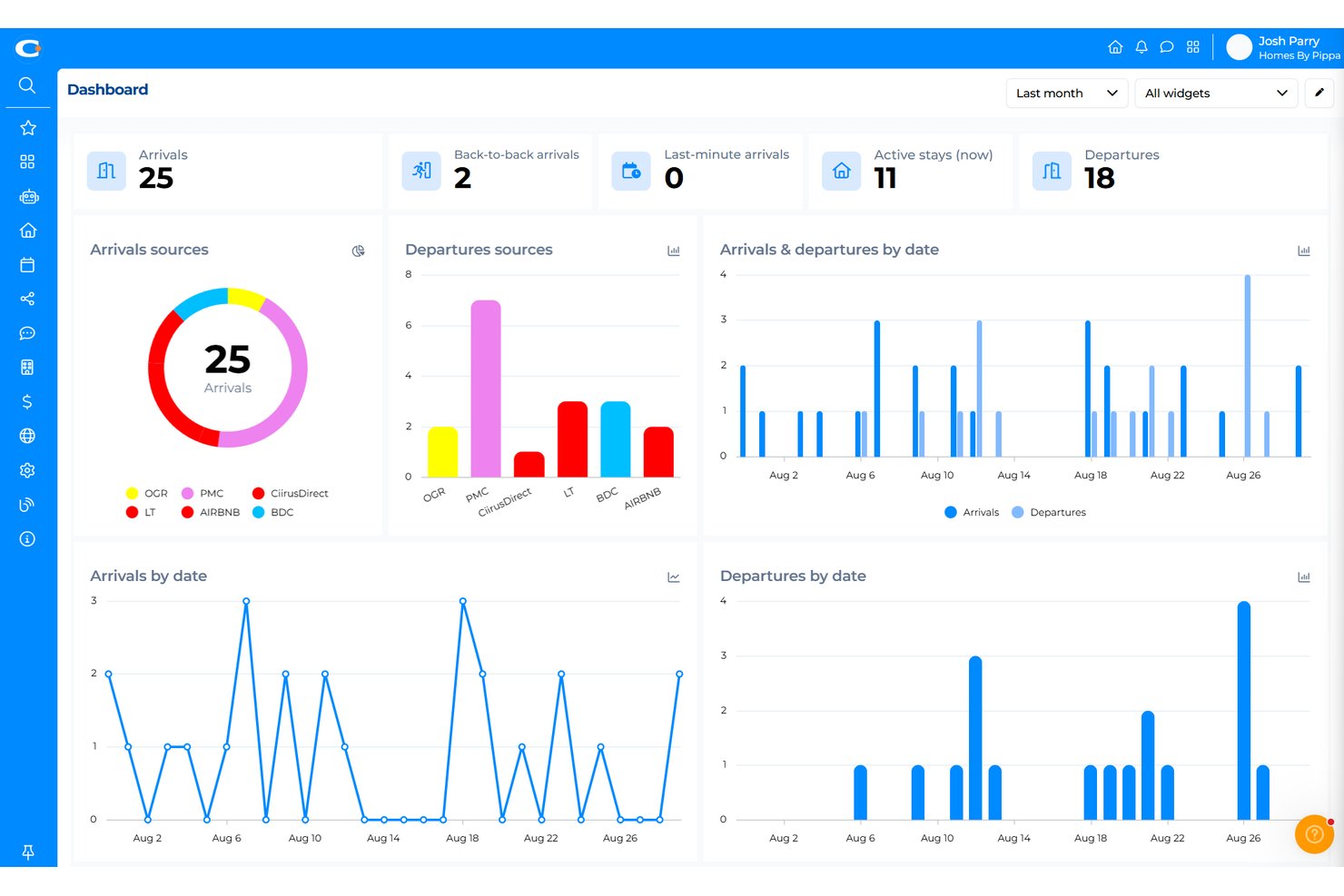Hide the Departures series in the combined chart legend
This screenshot has width=1344, height=896.
click(1049, 513)
